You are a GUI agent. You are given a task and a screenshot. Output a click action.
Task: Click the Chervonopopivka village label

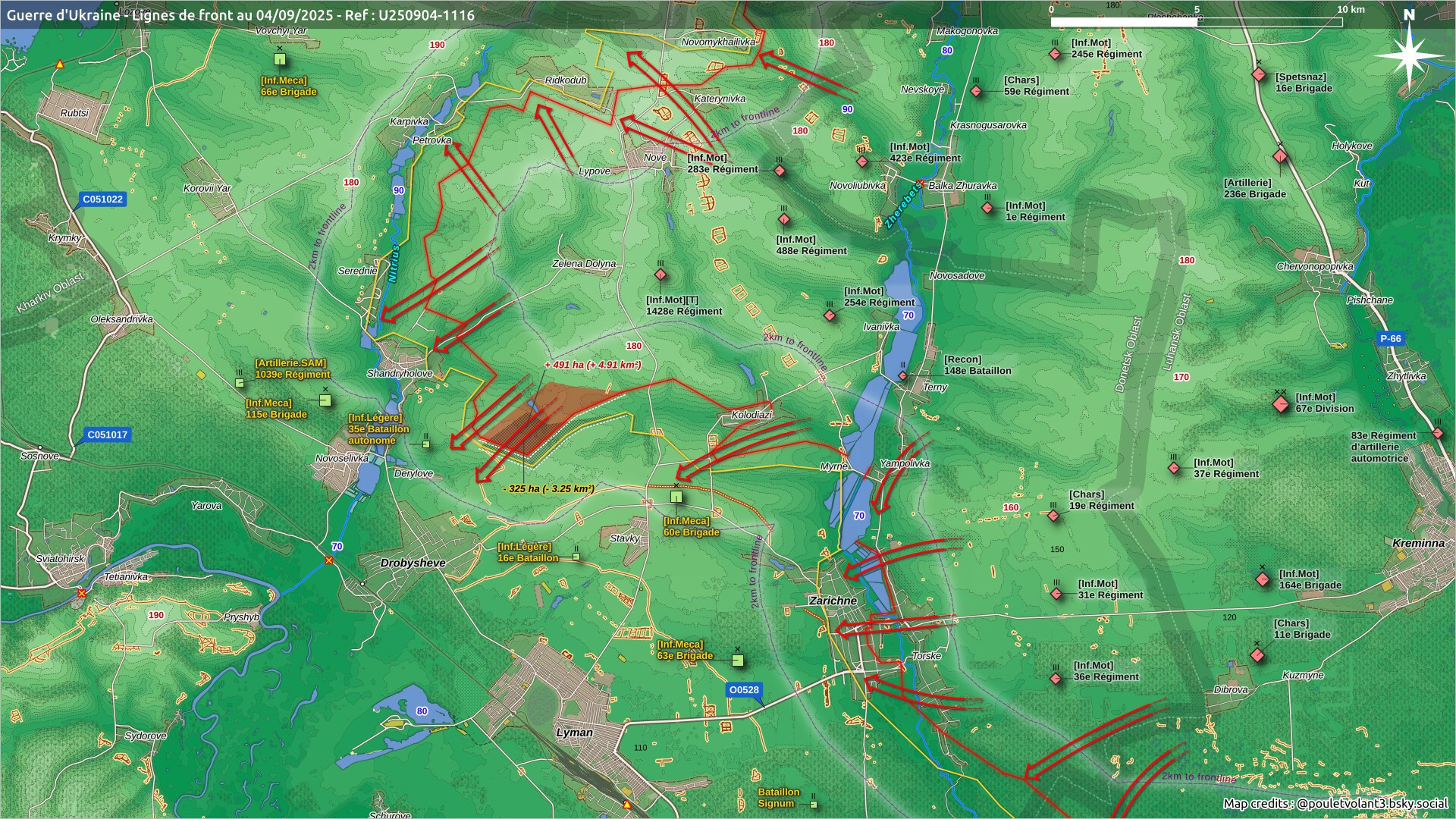point(1315,267)
